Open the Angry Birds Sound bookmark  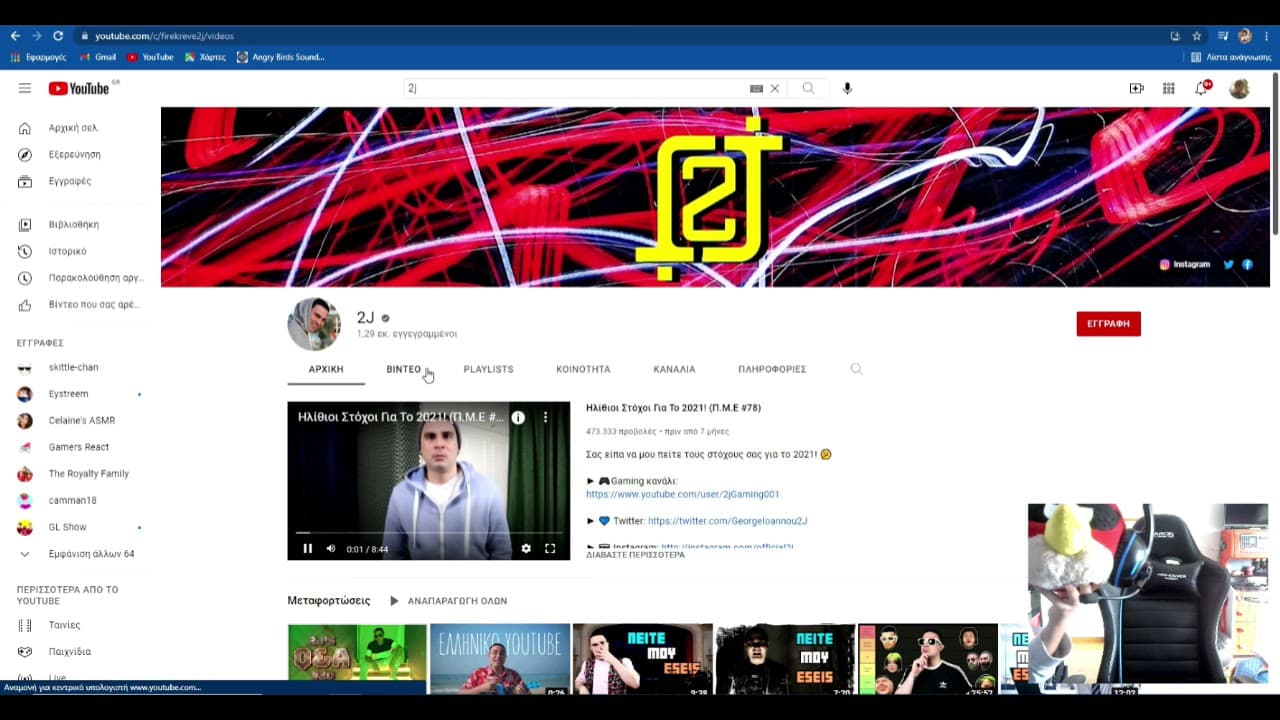point(280,57)
